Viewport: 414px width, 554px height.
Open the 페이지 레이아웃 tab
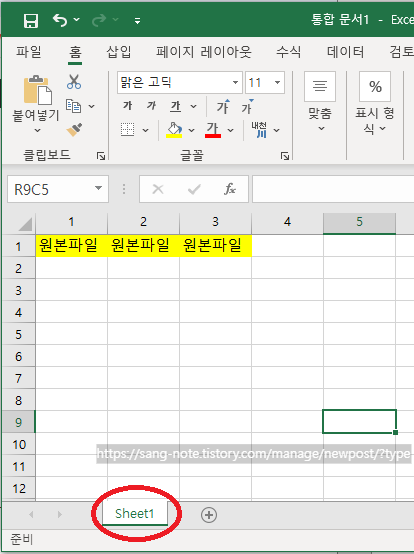click(x=204, y=52)
